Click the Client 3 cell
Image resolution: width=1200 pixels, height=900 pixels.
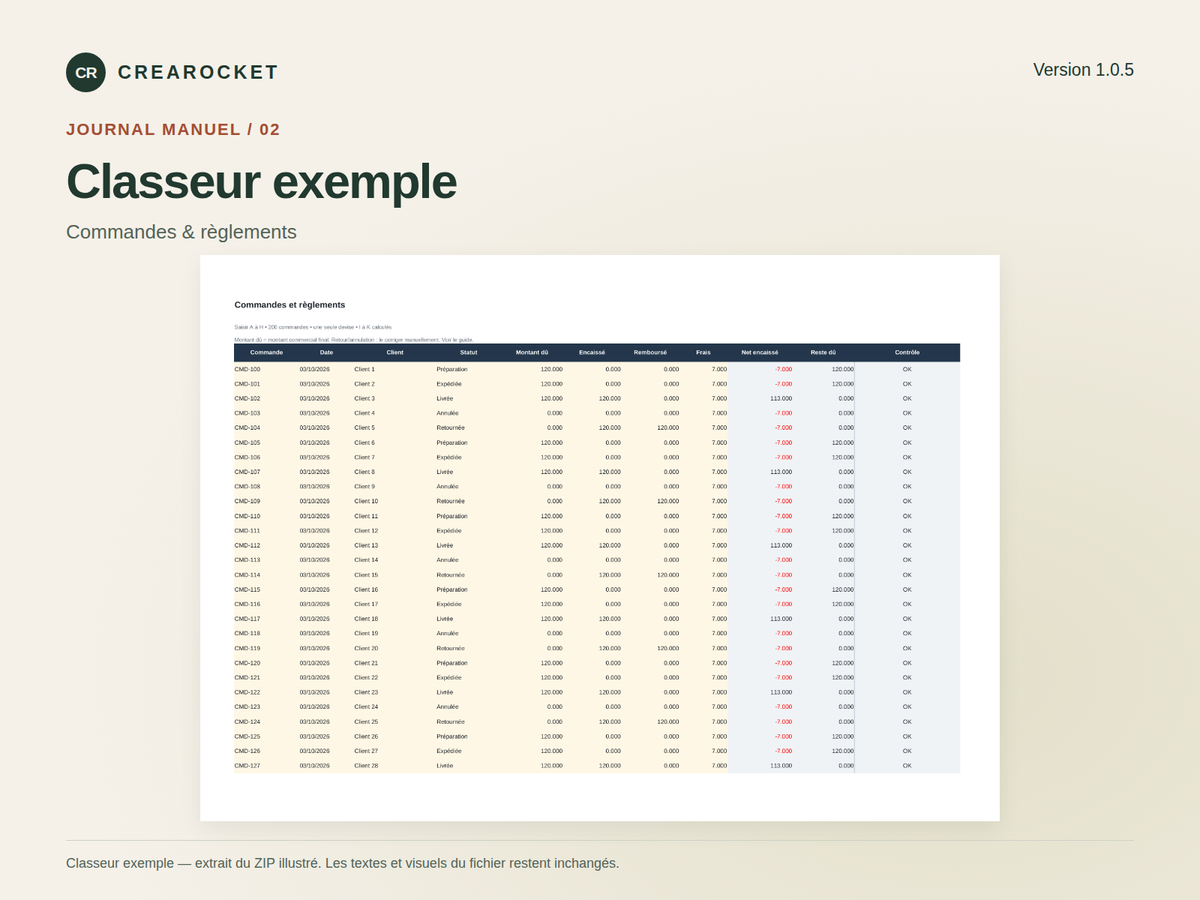click(x=365, y=398)
